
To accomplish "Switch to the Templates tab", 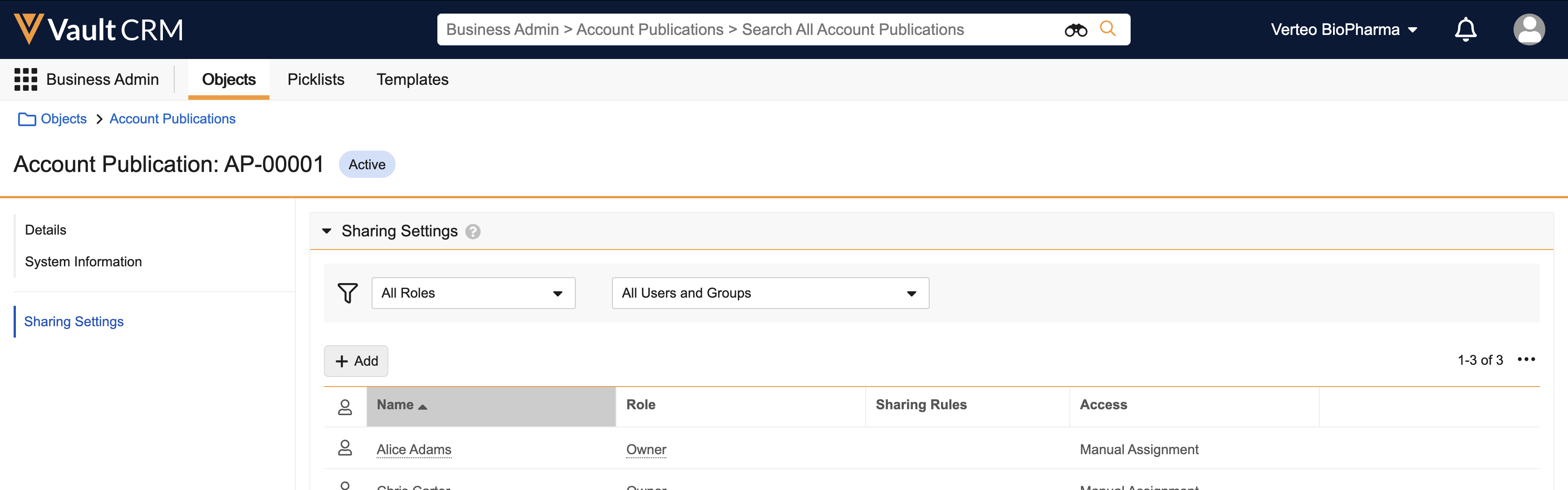I will point(412,79).
